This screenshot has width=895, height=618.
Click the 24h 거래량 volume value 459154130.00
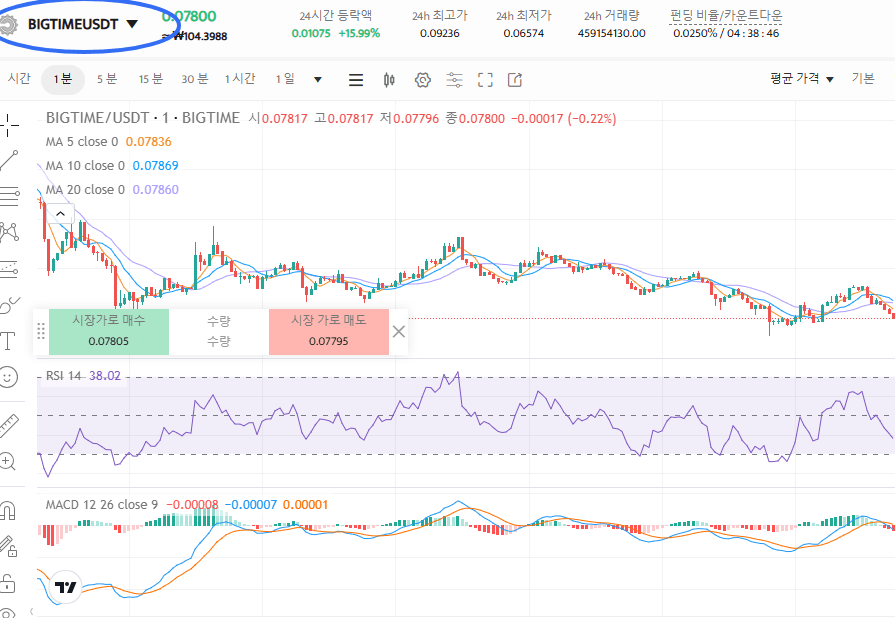click(611, 34)
